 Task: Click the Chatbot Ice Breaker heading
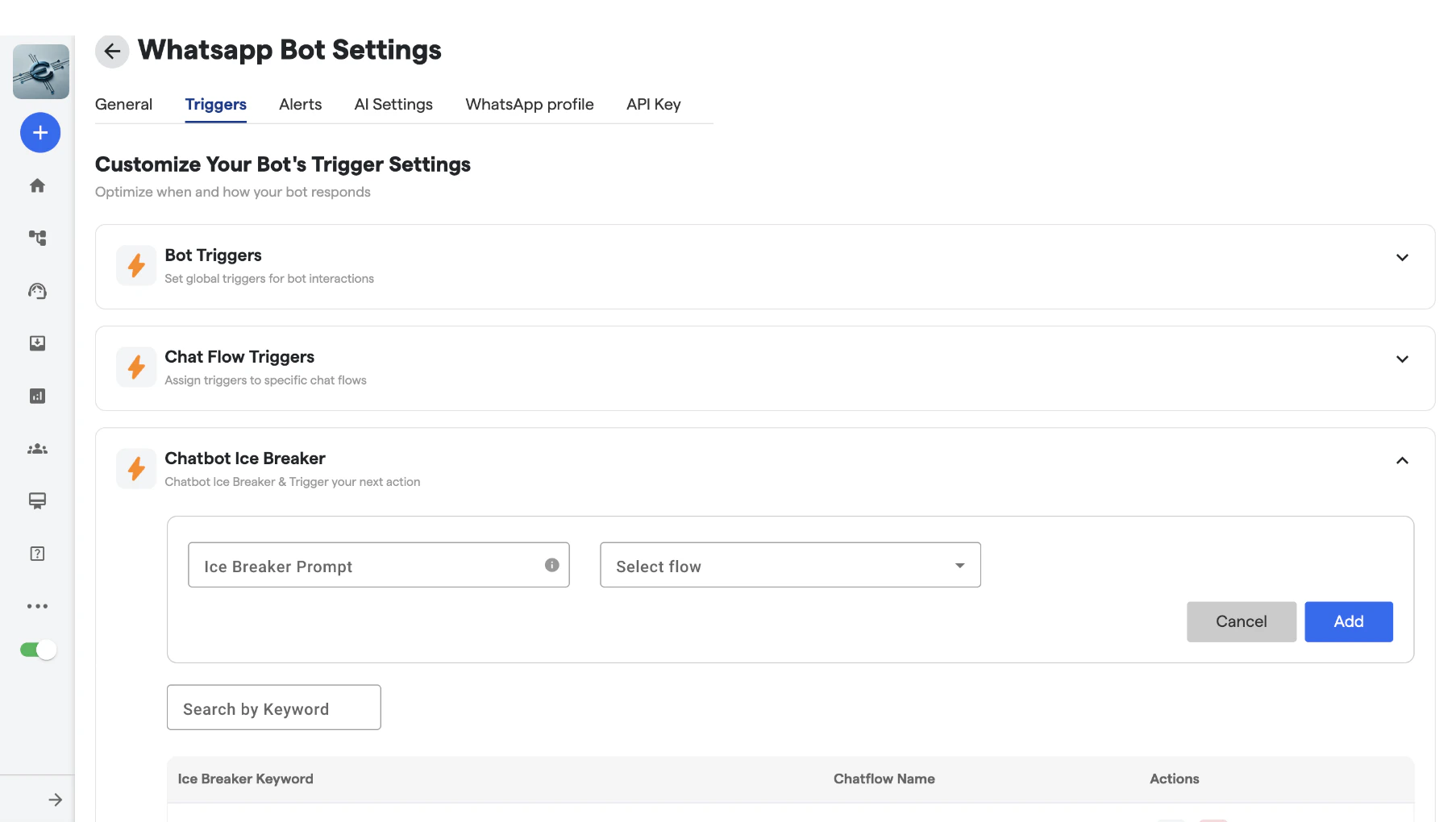click(245, 459)
